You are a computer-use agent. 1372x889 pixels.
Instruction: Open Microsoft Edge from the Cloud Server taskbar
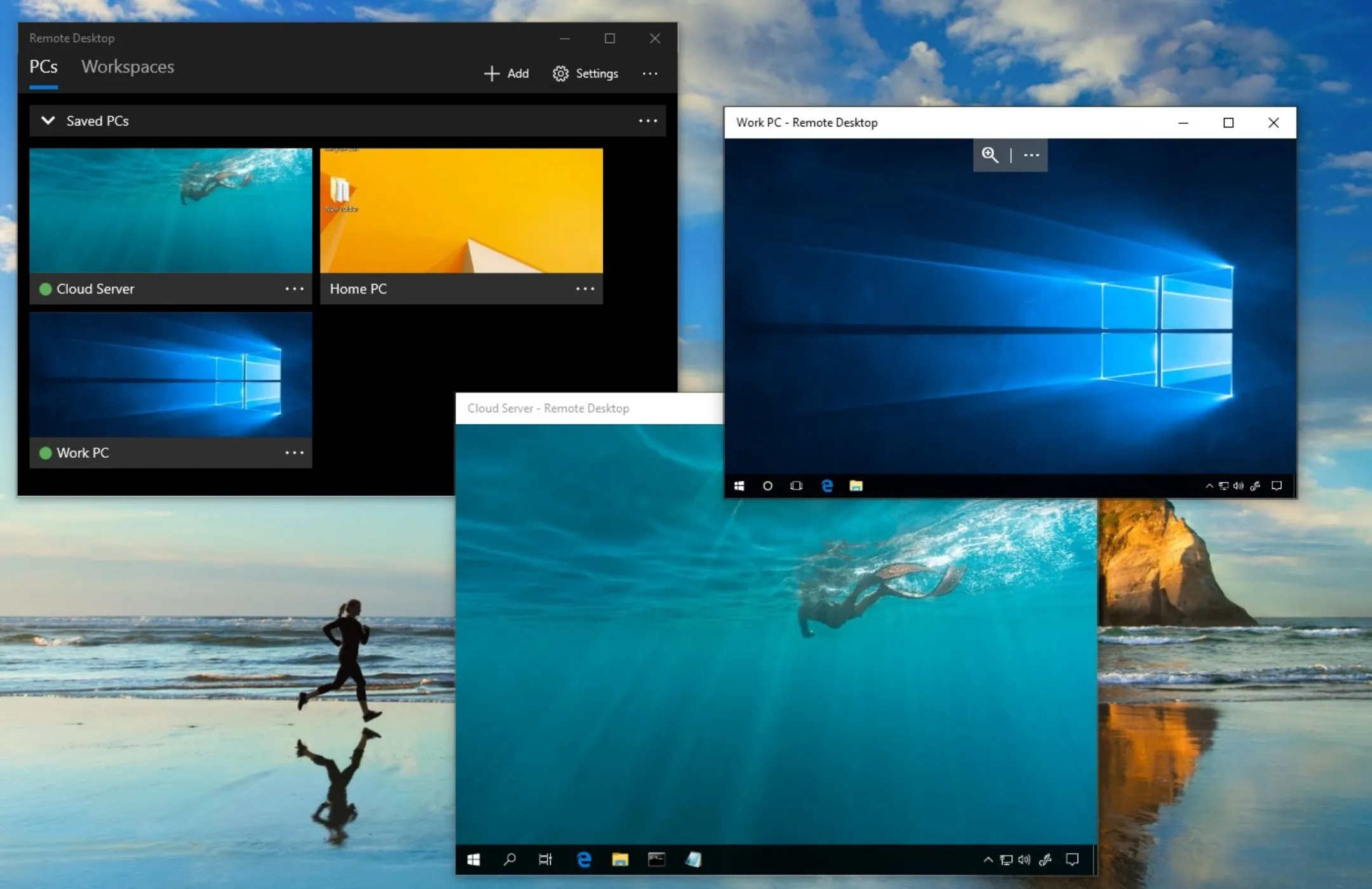[x=584, y=859]
